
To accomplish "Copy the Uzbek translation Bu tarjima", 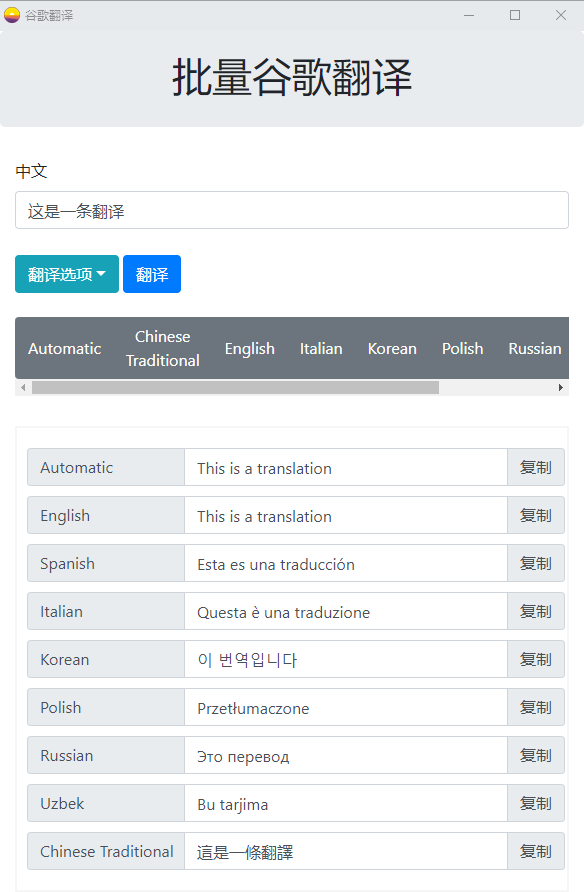I will point(535,803).
